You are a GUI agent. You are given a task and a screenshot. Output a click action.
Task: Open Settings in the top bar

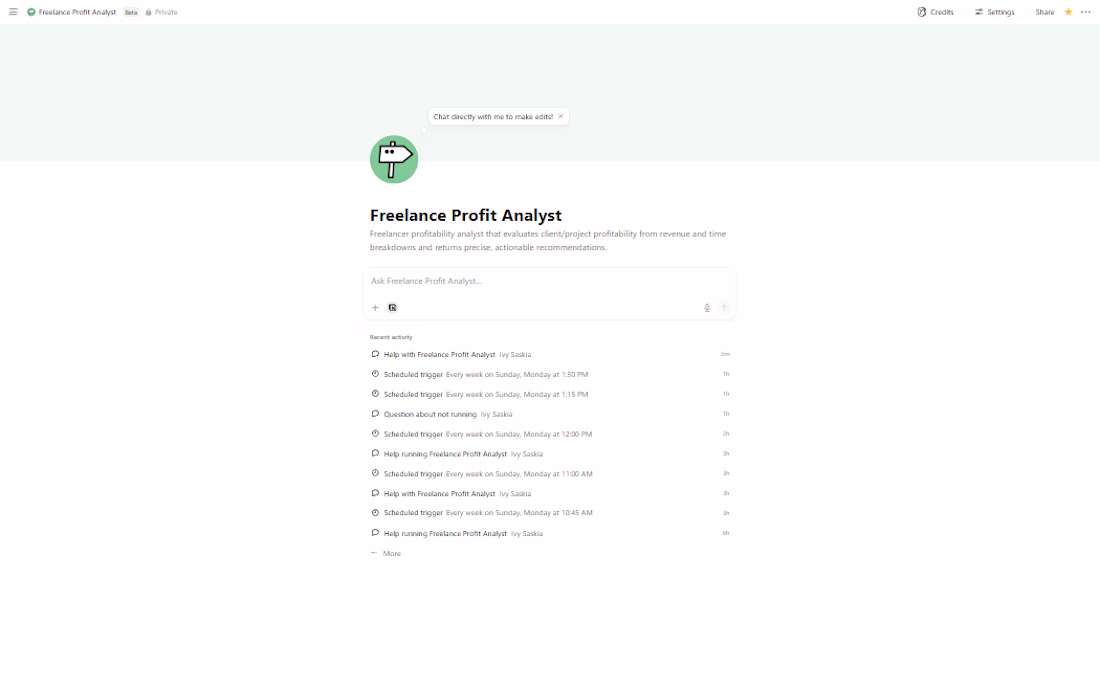coord(994,12)
